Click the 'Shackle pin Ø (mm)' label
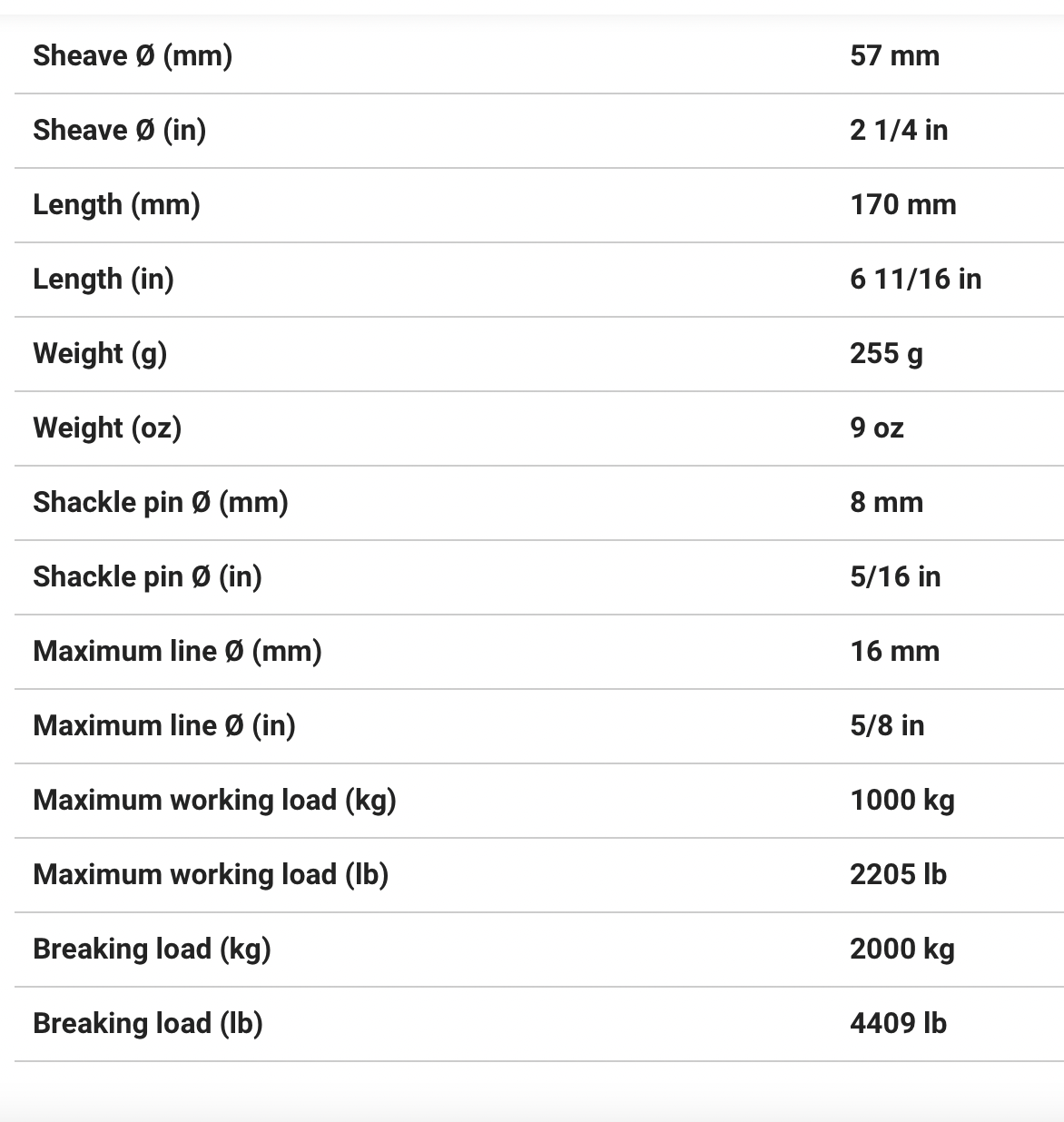Screen dimensions: 1064x1122 pos(161,503)
